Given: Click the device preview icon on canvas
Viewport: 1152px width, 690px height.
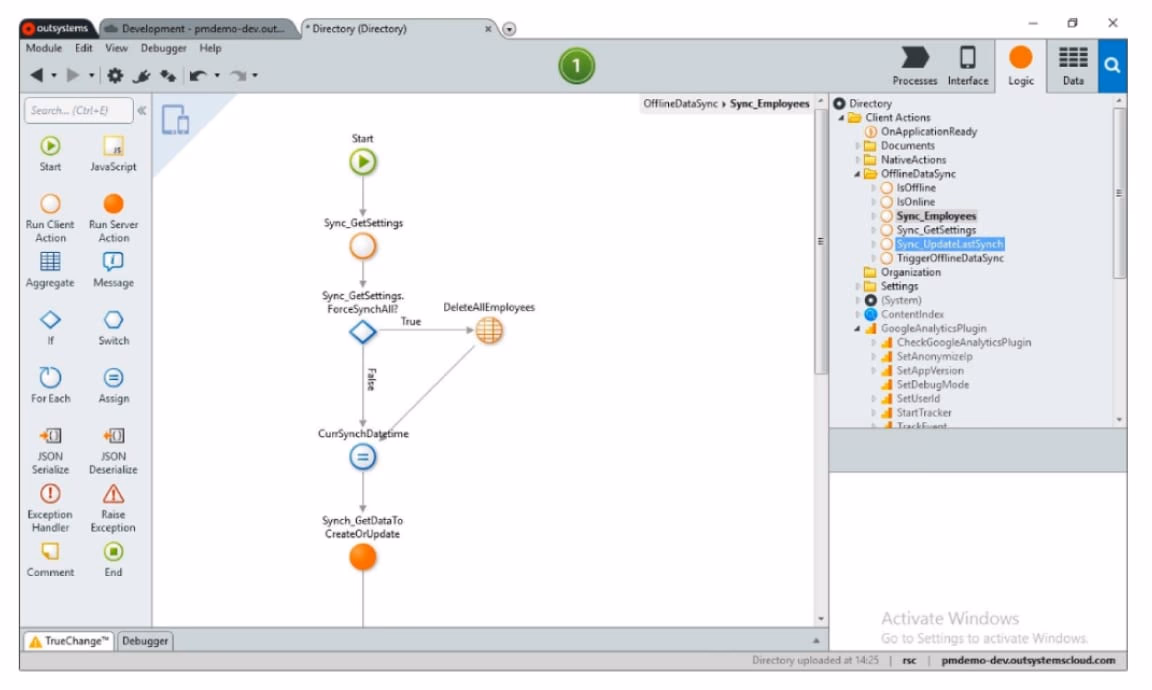Looking at the screenshot, I should pos(176,120).
